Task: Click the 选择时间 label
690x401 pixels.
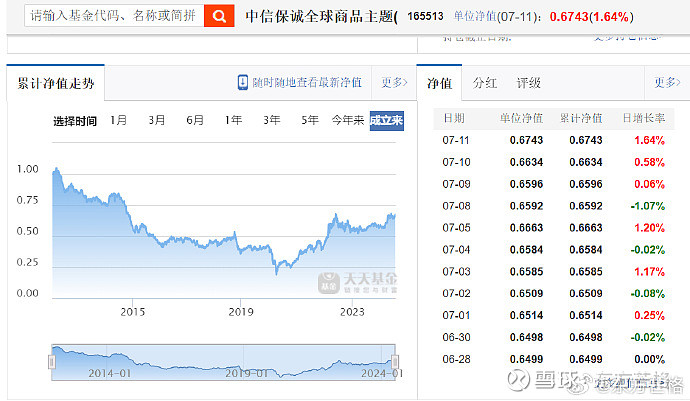Action: pyautogui.click(x=75, y=121)
